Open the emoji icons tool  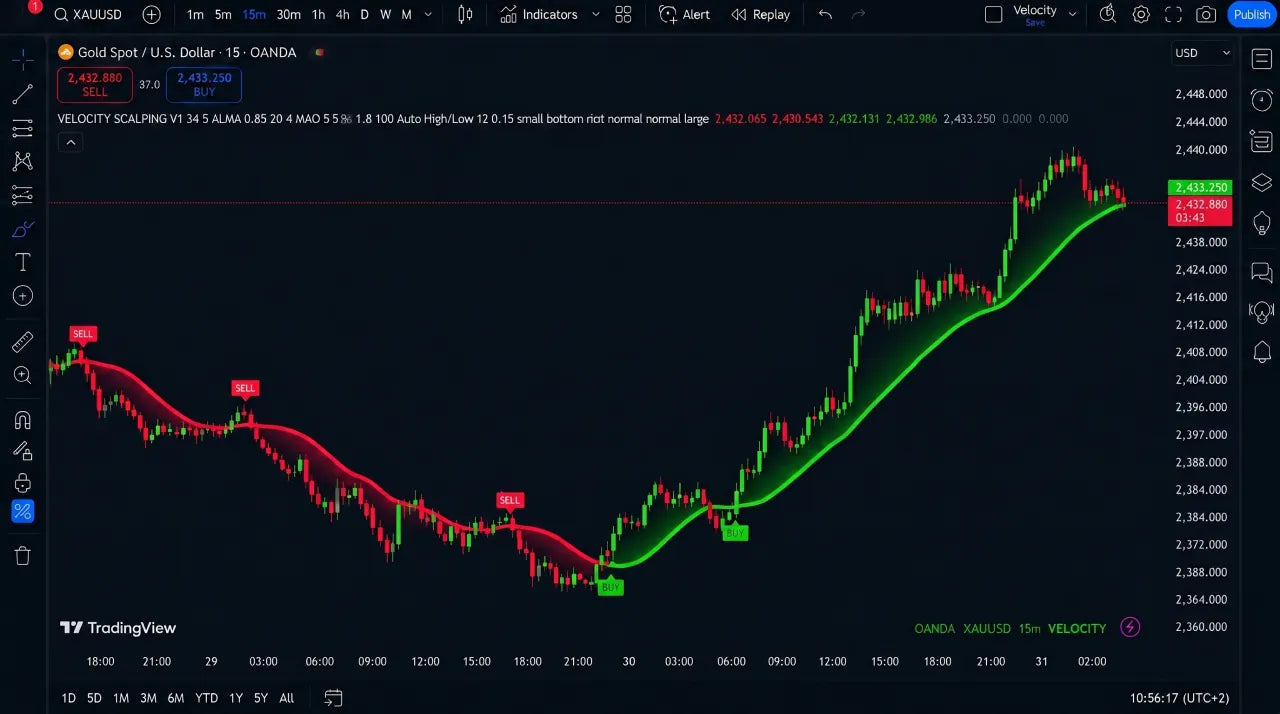(x=22, y=296)
